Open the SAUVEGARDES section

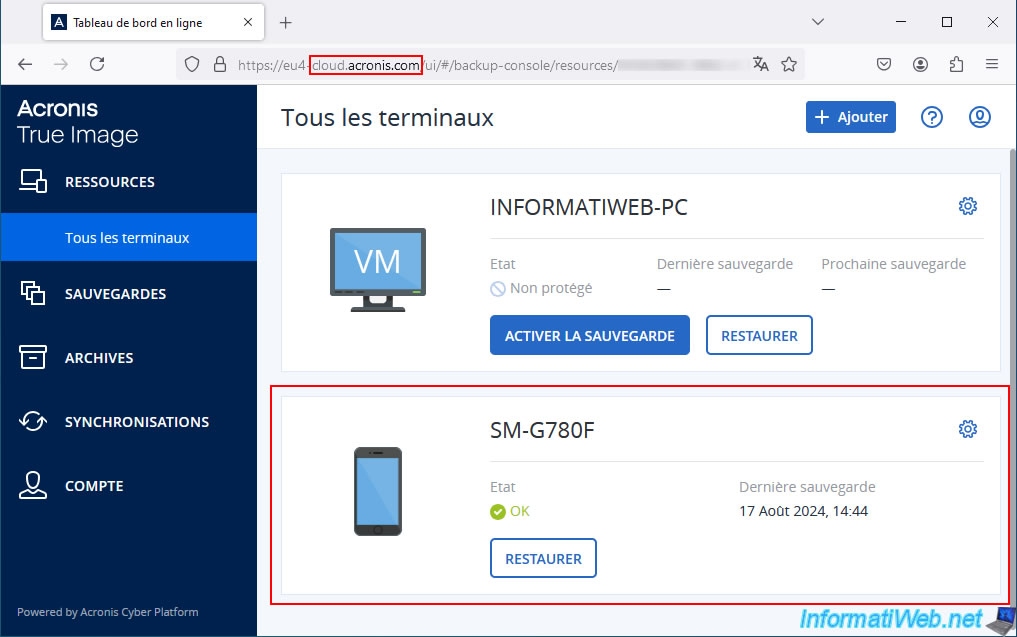click(128, 294)
